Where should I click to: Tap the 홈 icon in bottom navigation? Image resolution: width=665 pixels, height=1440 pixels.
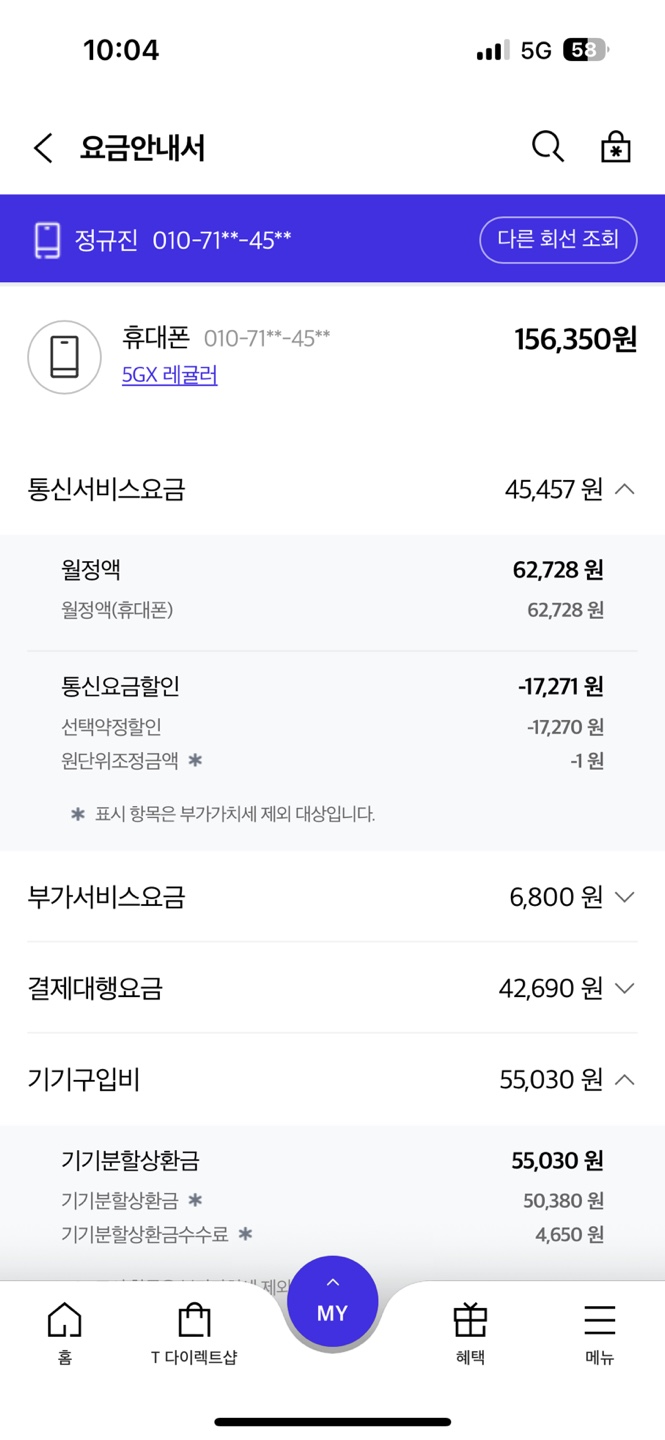pyautogui.click(x=63, y=1320)
